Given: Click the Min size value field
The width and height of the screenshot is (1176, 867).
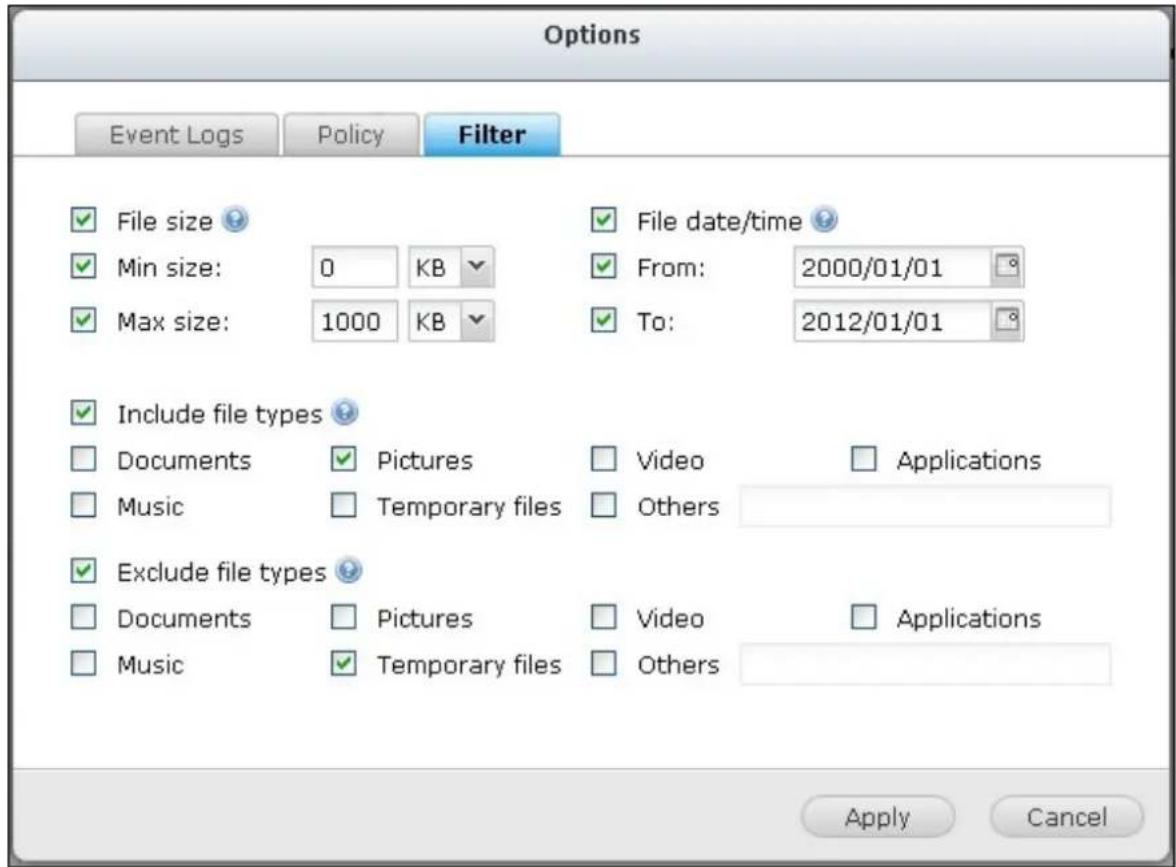Looking at the screenshot, I should pyautogui.click(x=355, y=267).
